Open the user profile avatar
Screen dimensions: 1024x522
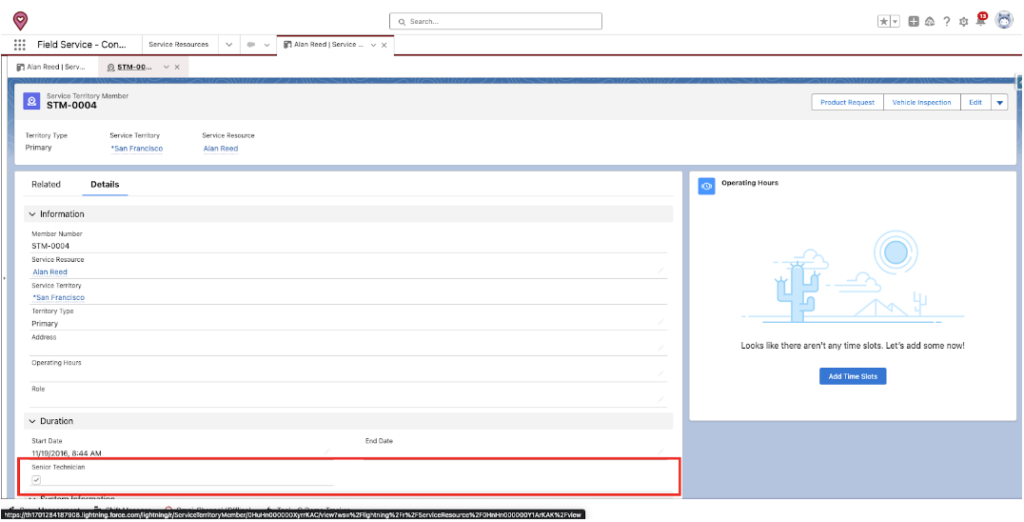pos(1004,20)
